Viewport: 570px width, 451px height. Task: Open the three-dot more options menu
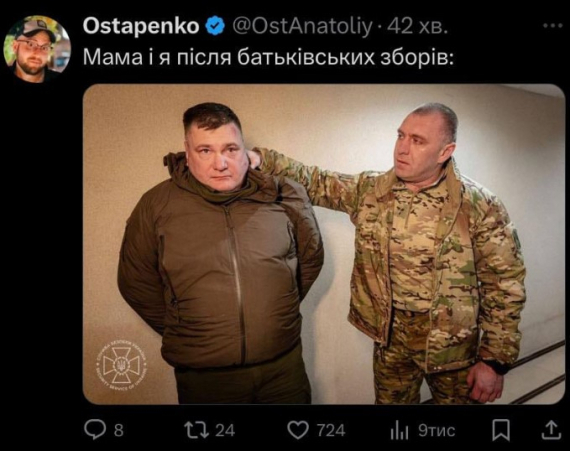point(553,26)
